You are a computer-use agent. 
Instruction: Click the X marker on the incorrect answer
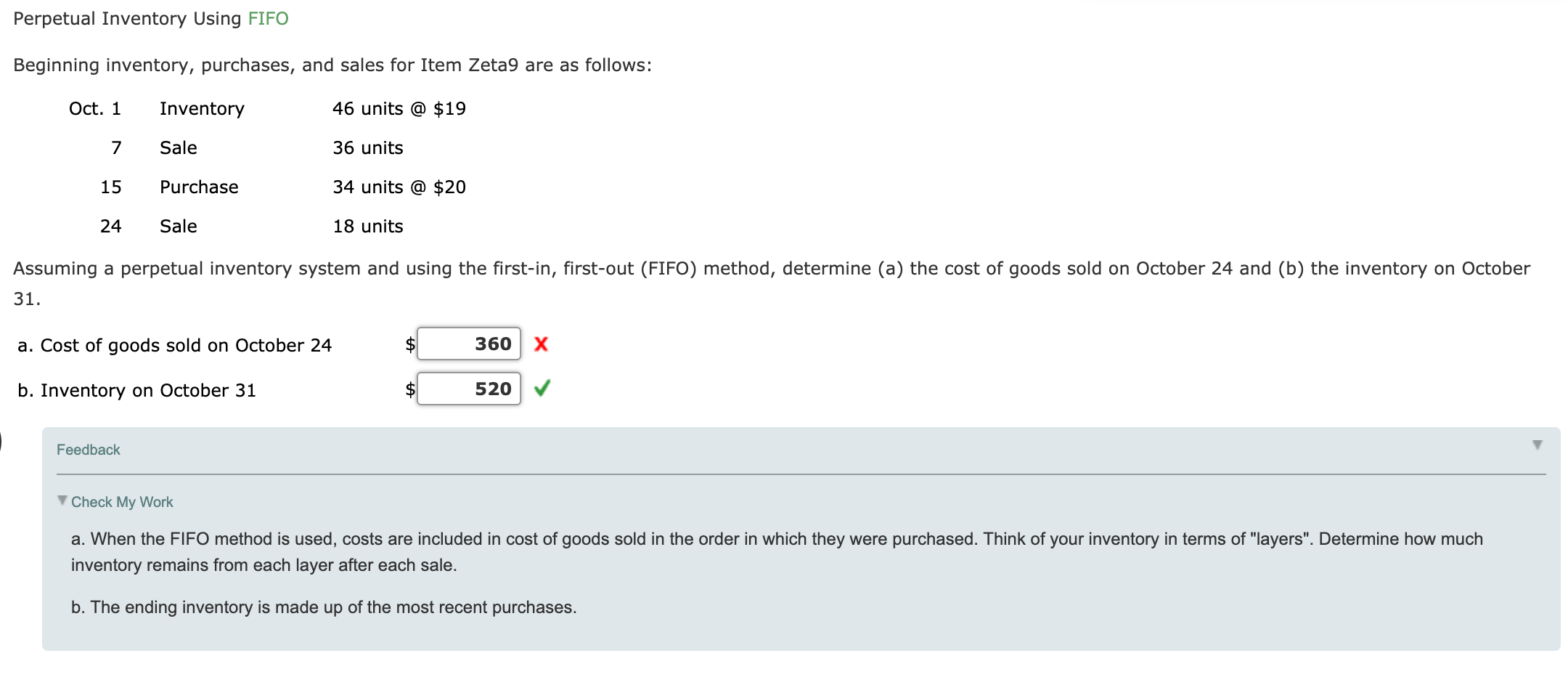[x=542, y=345]
